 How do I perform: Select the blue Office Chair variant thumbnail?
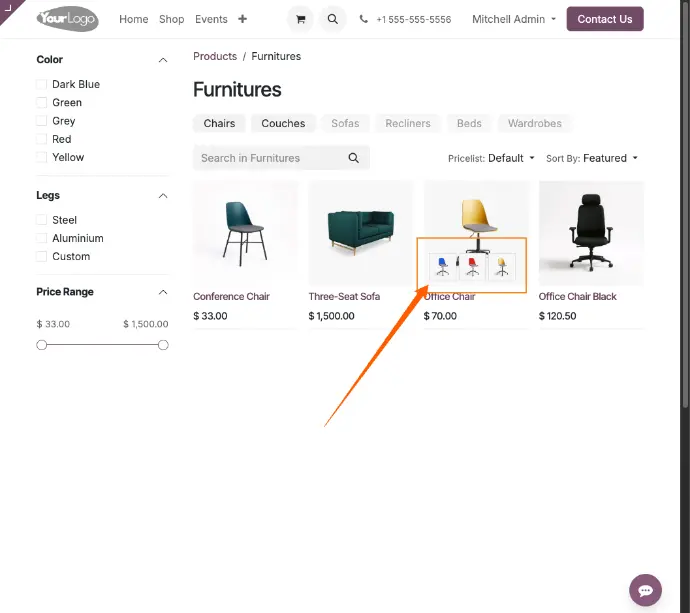point(443,267)
